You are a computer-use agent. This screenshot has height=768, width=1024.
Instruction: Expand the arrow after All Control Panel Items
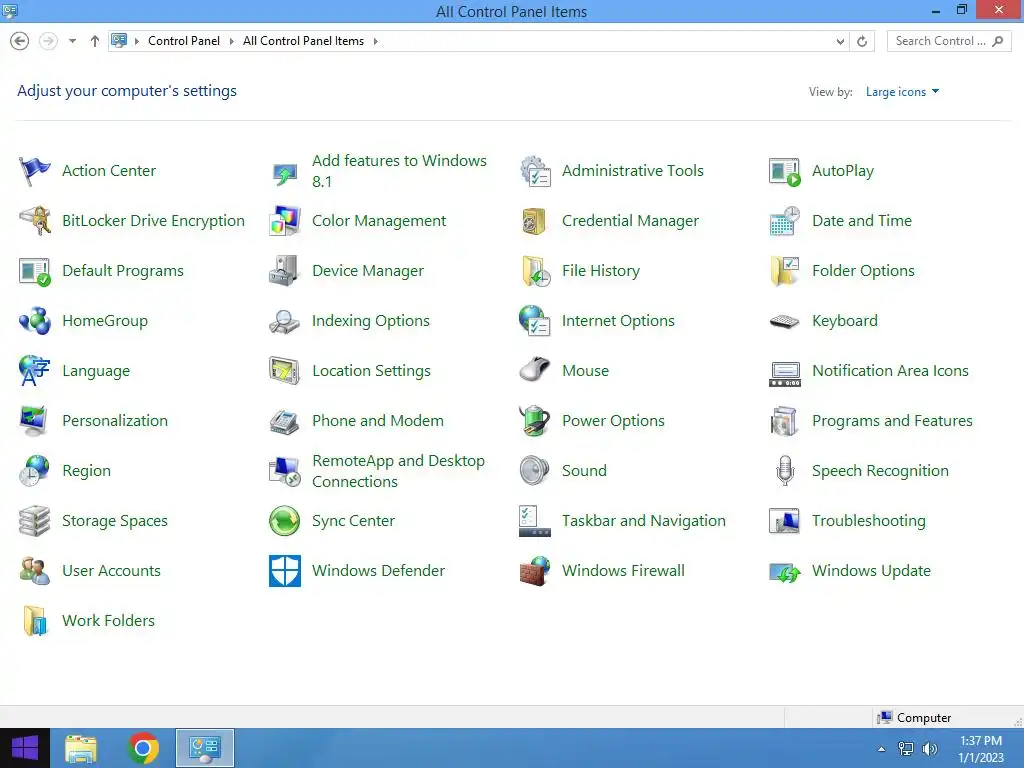click(x=376, y=41)
